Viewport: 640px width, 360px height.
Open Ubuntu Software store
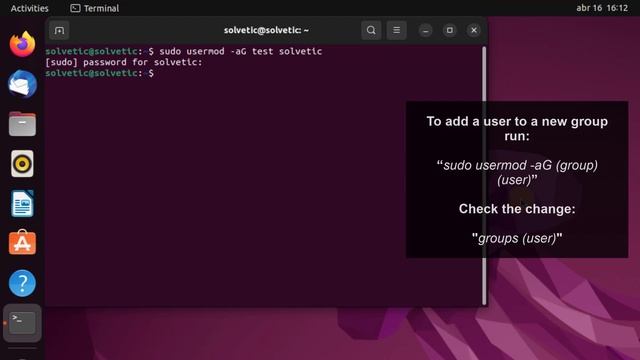[x=22, y=242]
